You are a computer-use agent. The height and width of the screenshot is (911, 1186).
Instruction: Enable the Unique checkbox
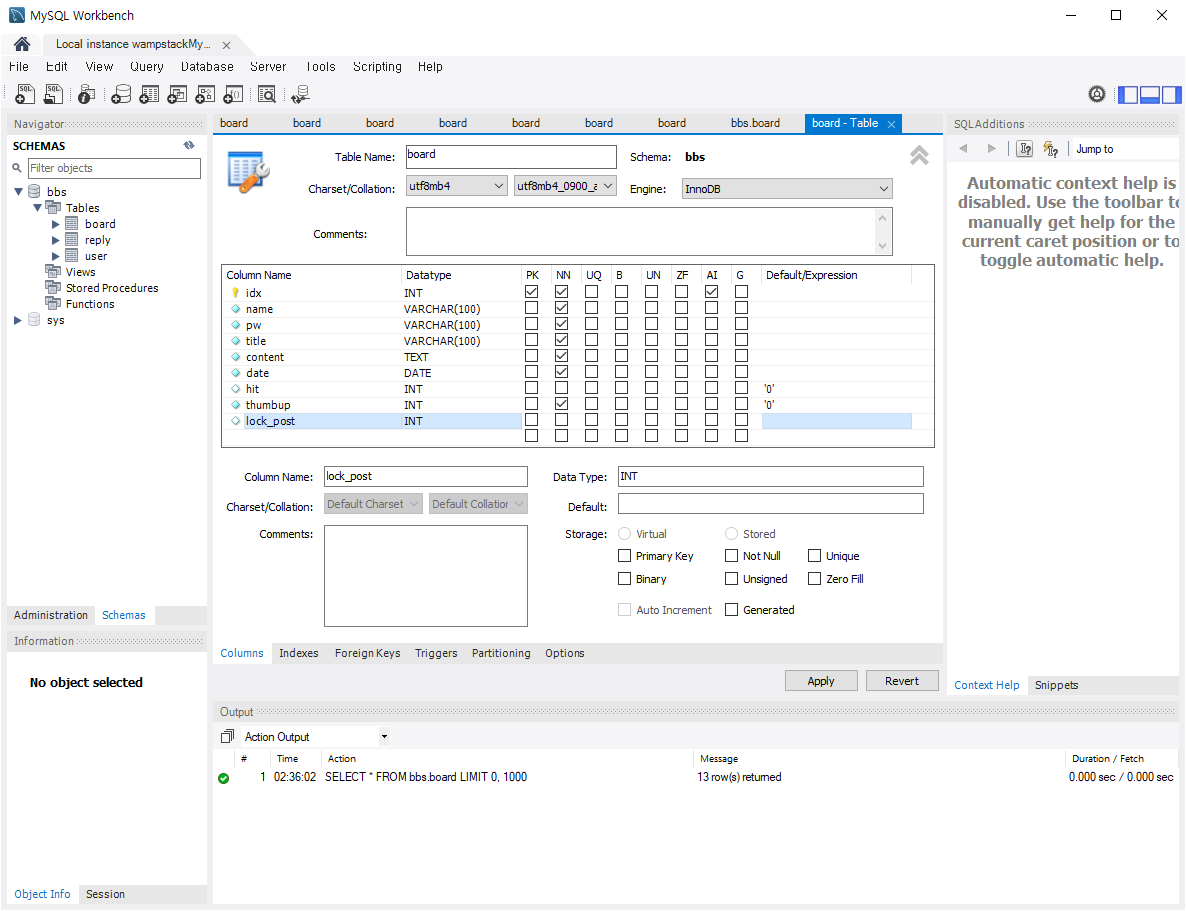click(x=815, y=555)
